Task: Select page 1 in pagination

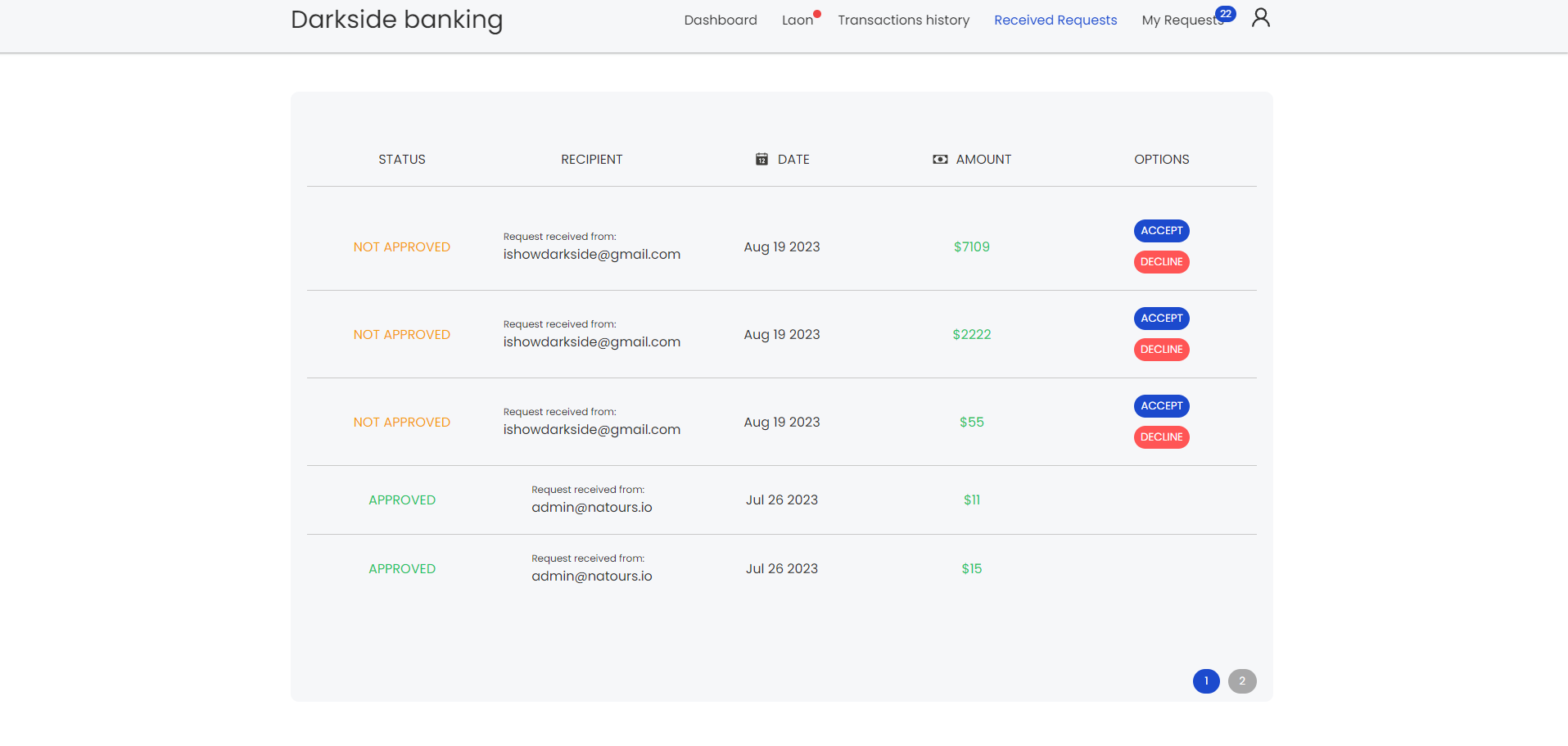Action: click(1206, 680)
